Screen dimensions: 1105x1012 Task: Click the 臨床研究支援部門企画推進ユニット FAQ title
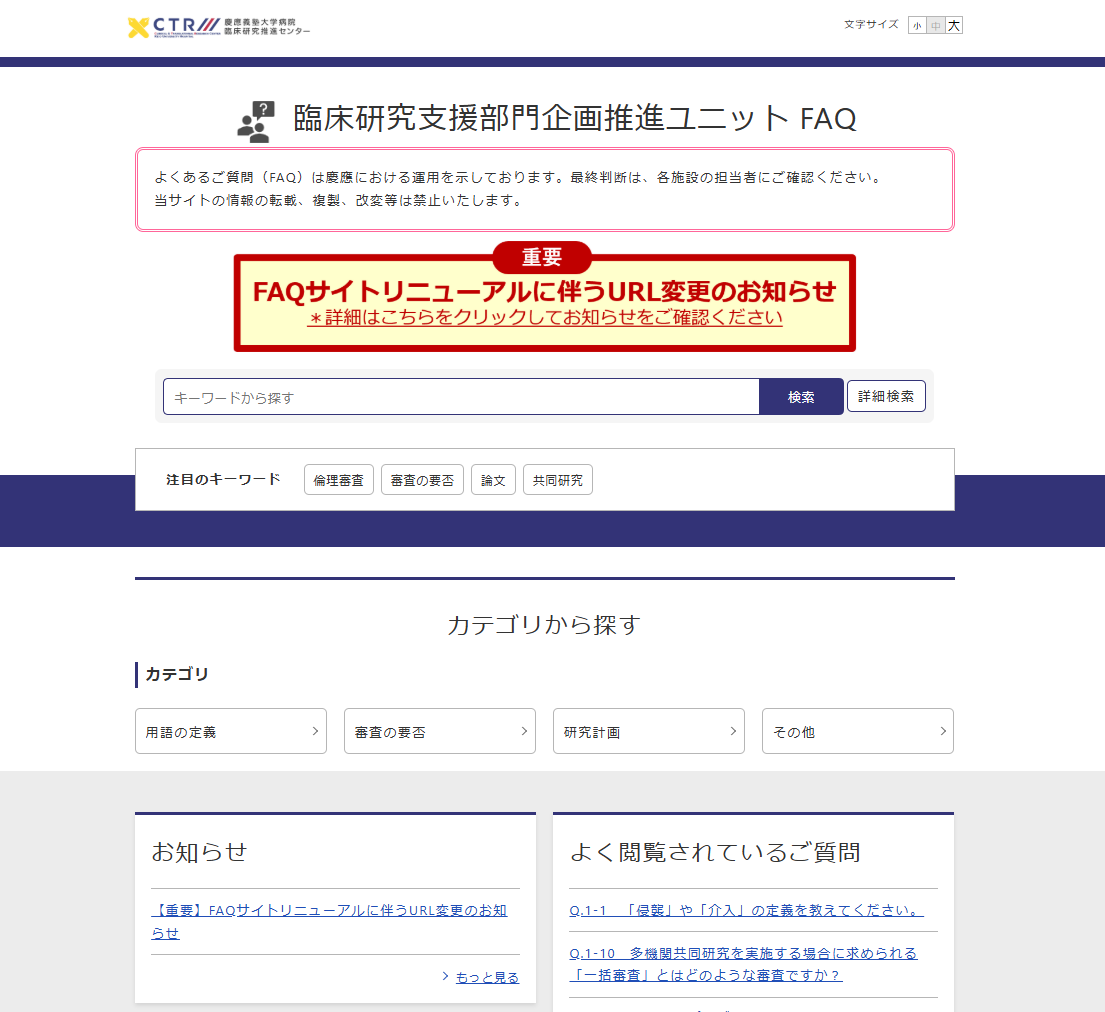tap(574, 118)
